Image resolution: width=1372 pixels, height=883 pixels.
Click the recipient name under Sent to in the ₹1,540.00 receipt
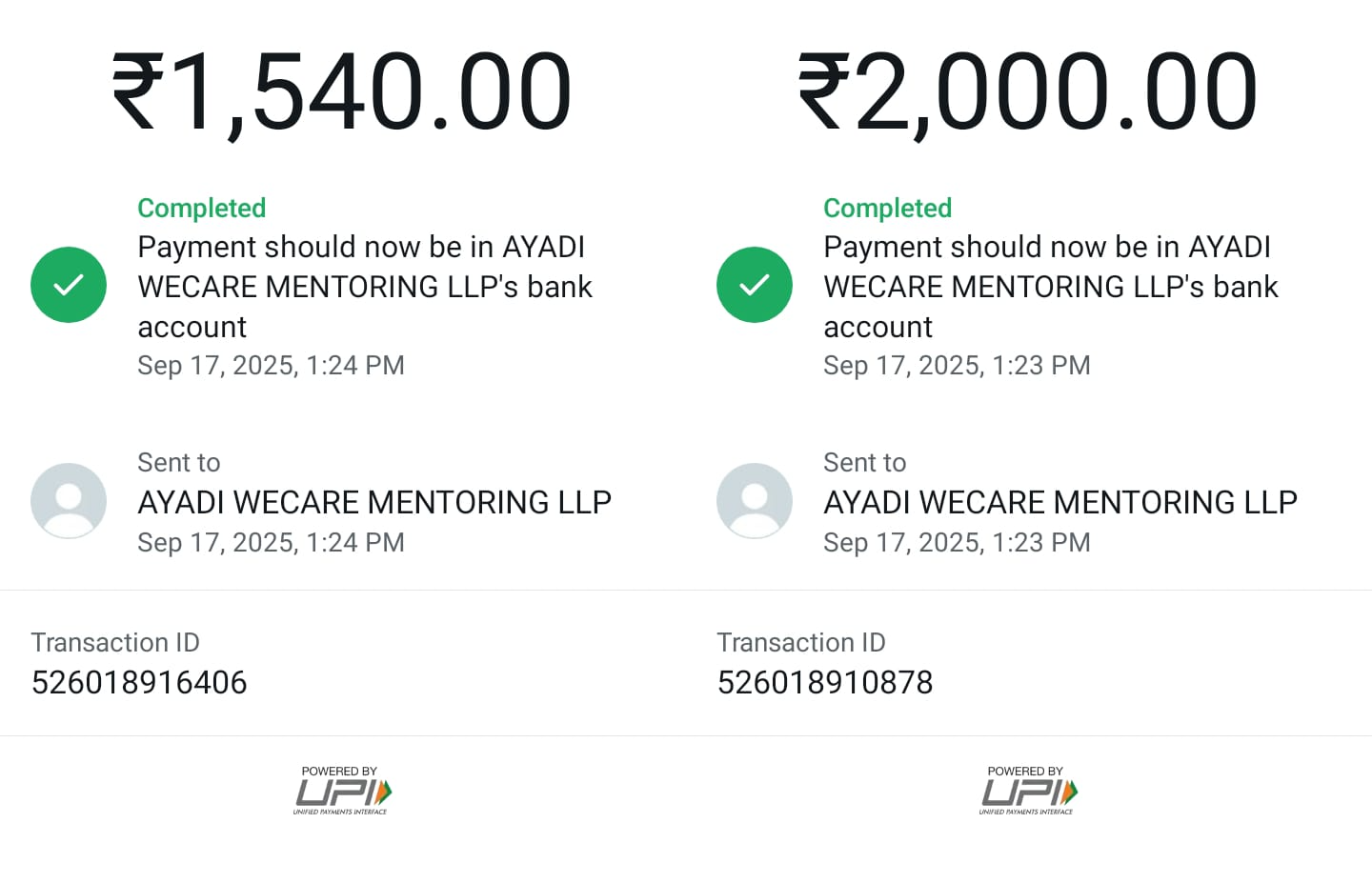point(374,502)
